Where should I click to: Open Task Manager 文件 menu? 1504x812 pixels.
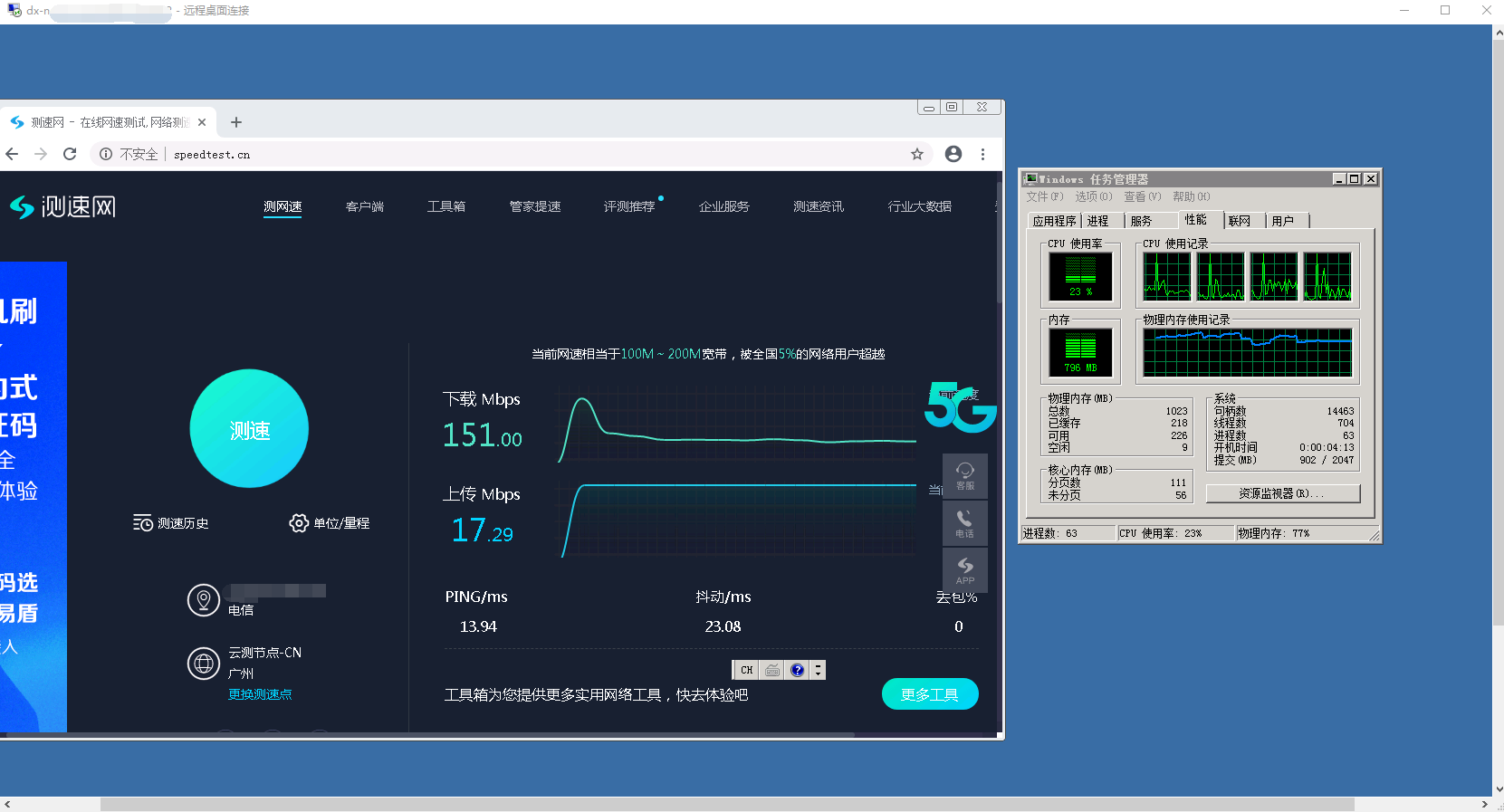pos(1045,196)
